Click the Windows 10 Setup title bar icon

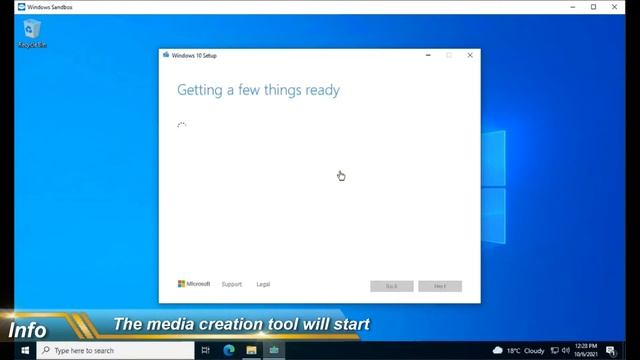coord(166,55)
